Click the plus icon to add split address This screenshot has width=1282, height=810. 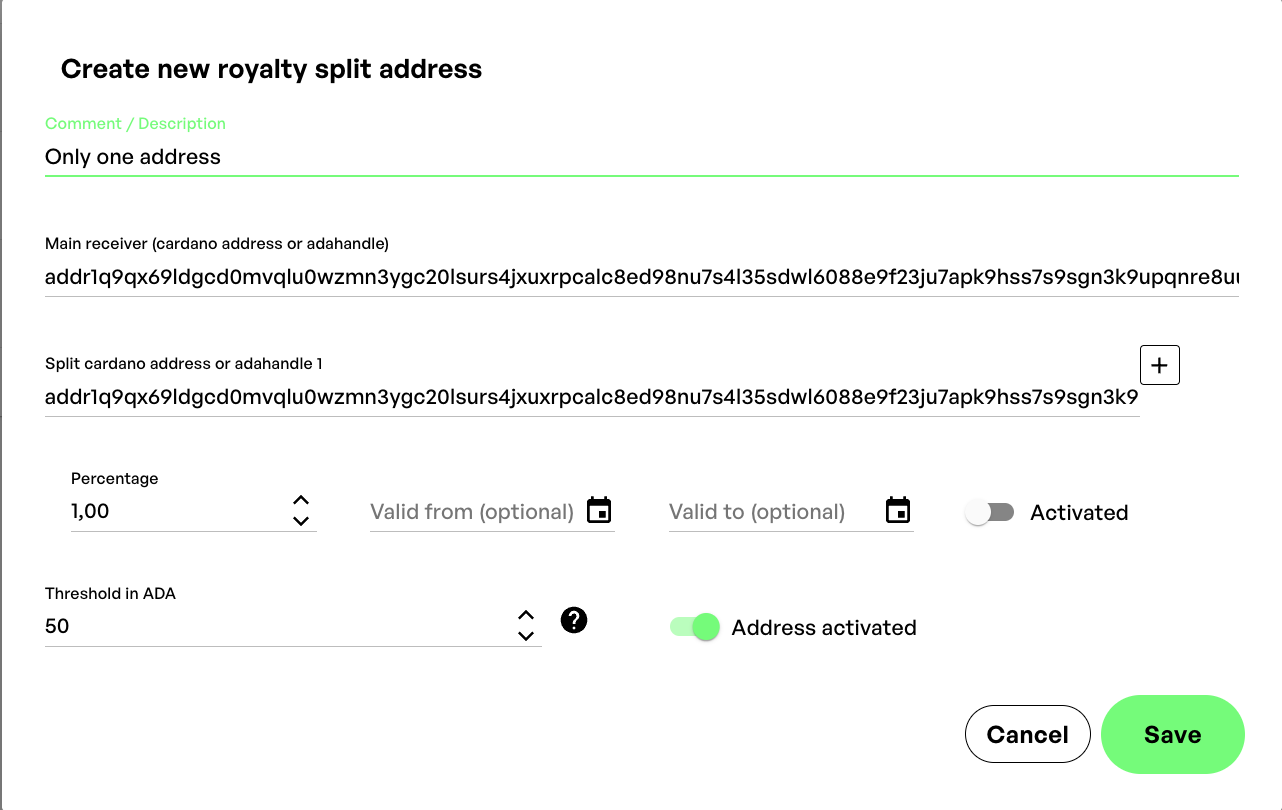1160,365
